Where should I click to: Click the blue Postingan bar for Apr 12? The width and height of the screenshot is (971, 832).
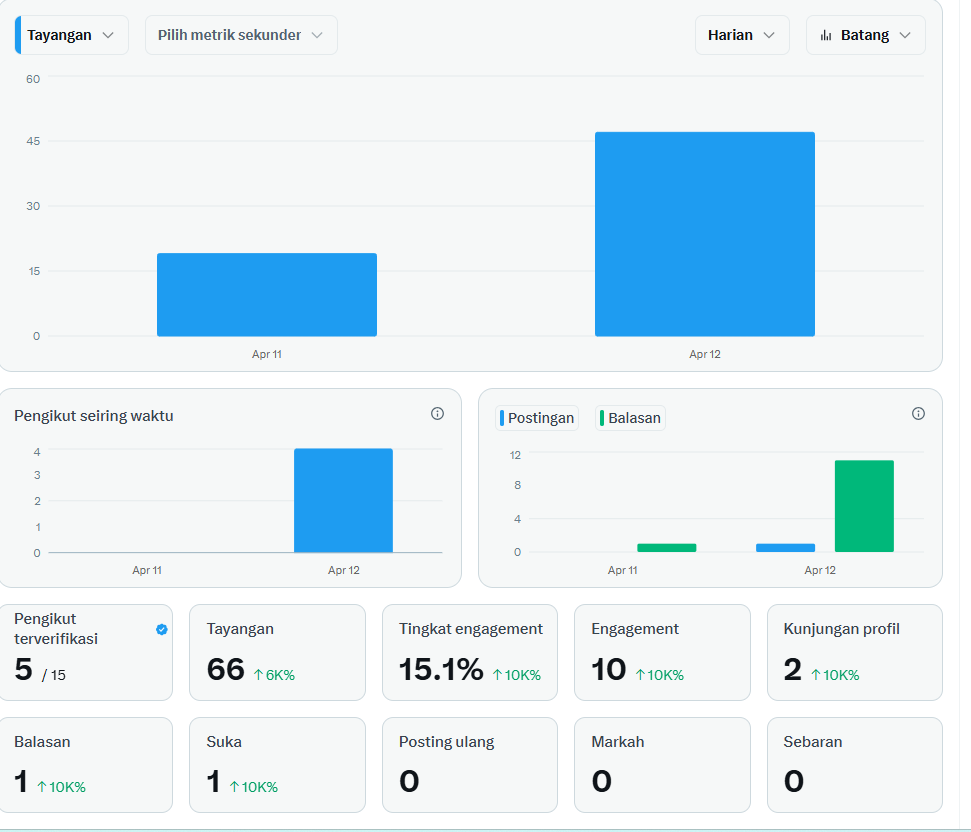(785, 548)
